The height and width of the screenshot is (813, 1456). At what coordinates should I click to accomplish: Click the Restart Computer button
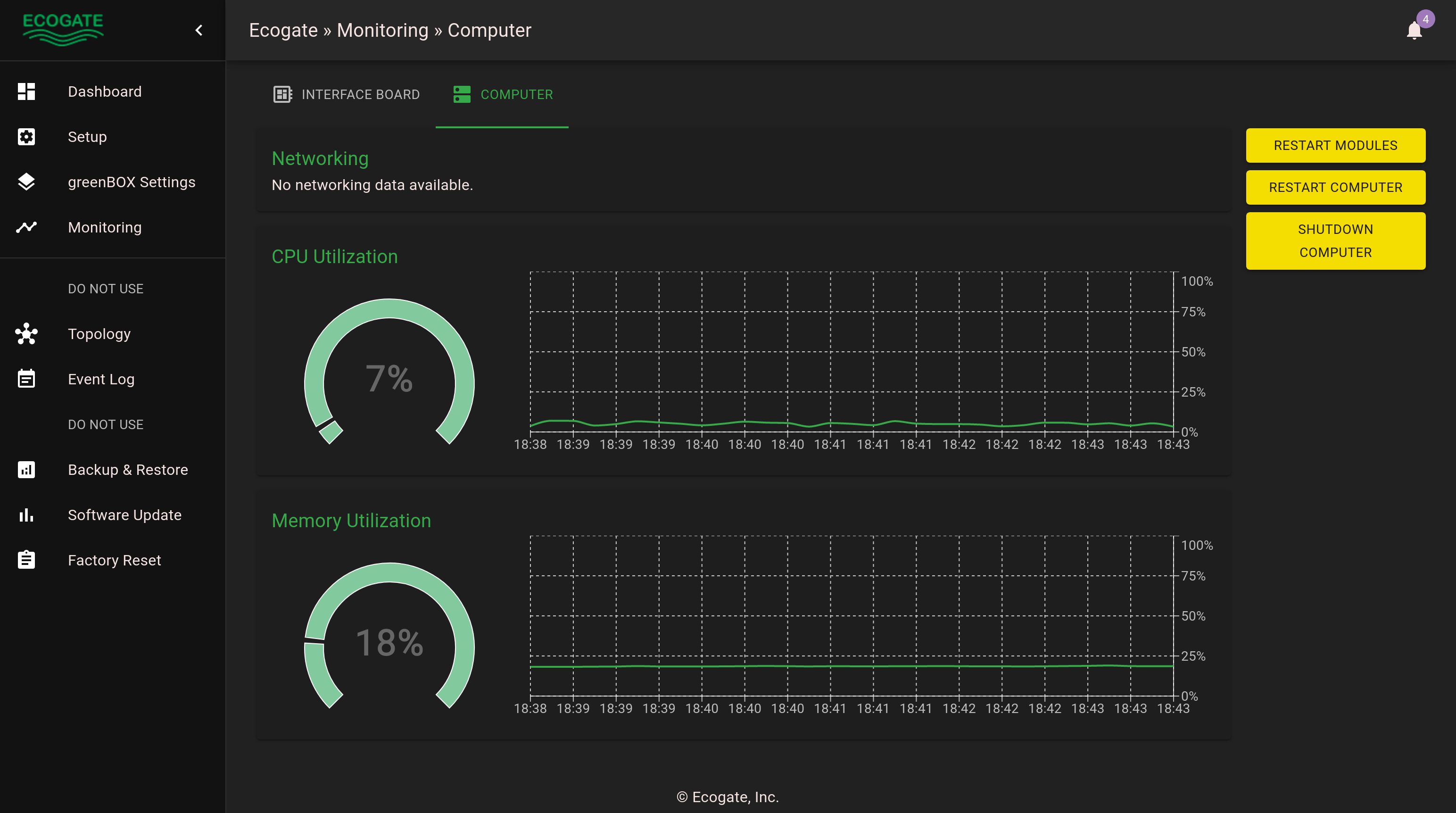point(1336,187)
